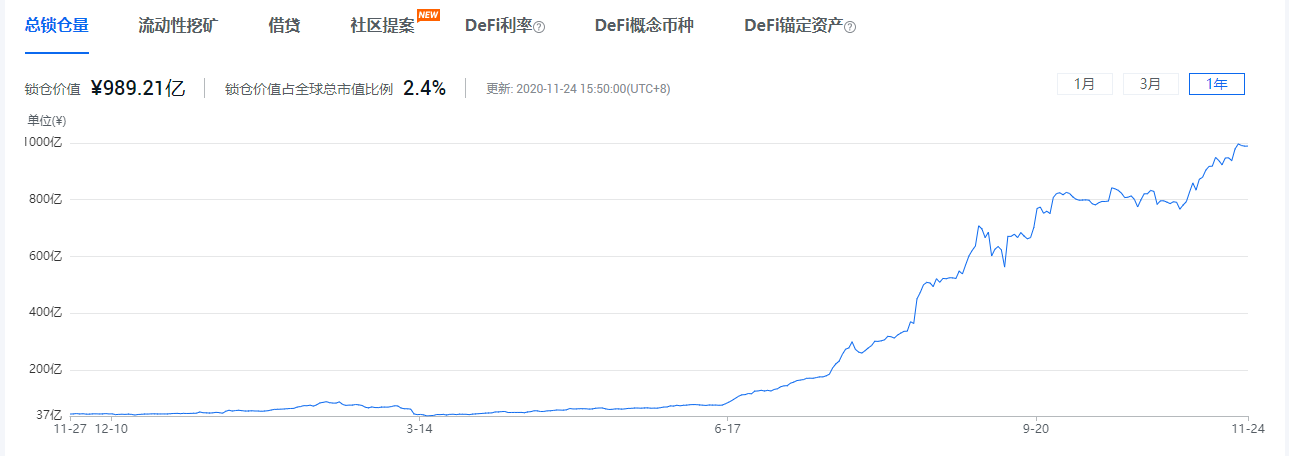The image size is (1289, 456).
Task: Select the 3月 time range
Action: pos(1151,84)
